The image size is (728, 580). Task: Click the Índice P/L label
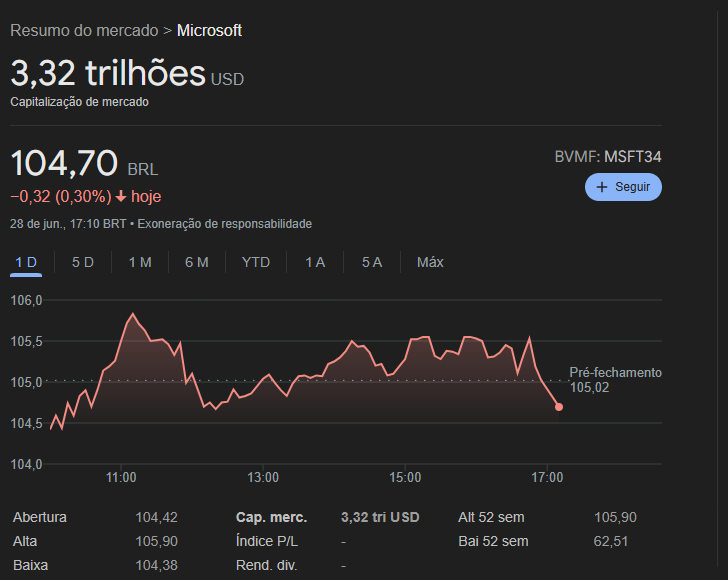pos(267,541)
